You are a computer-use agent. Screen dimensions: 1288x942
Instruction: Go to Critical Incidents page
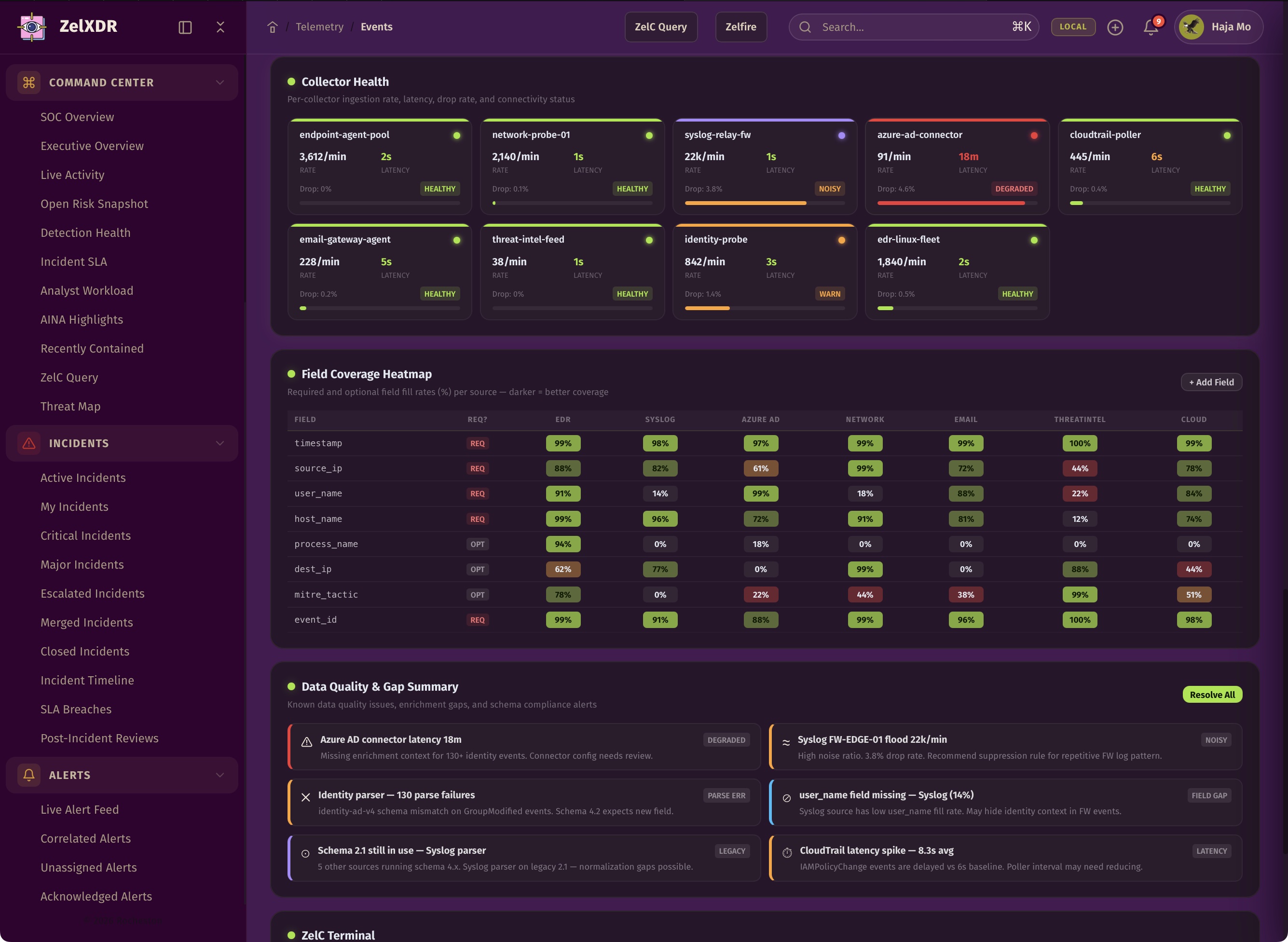click(x=85, y=535)
